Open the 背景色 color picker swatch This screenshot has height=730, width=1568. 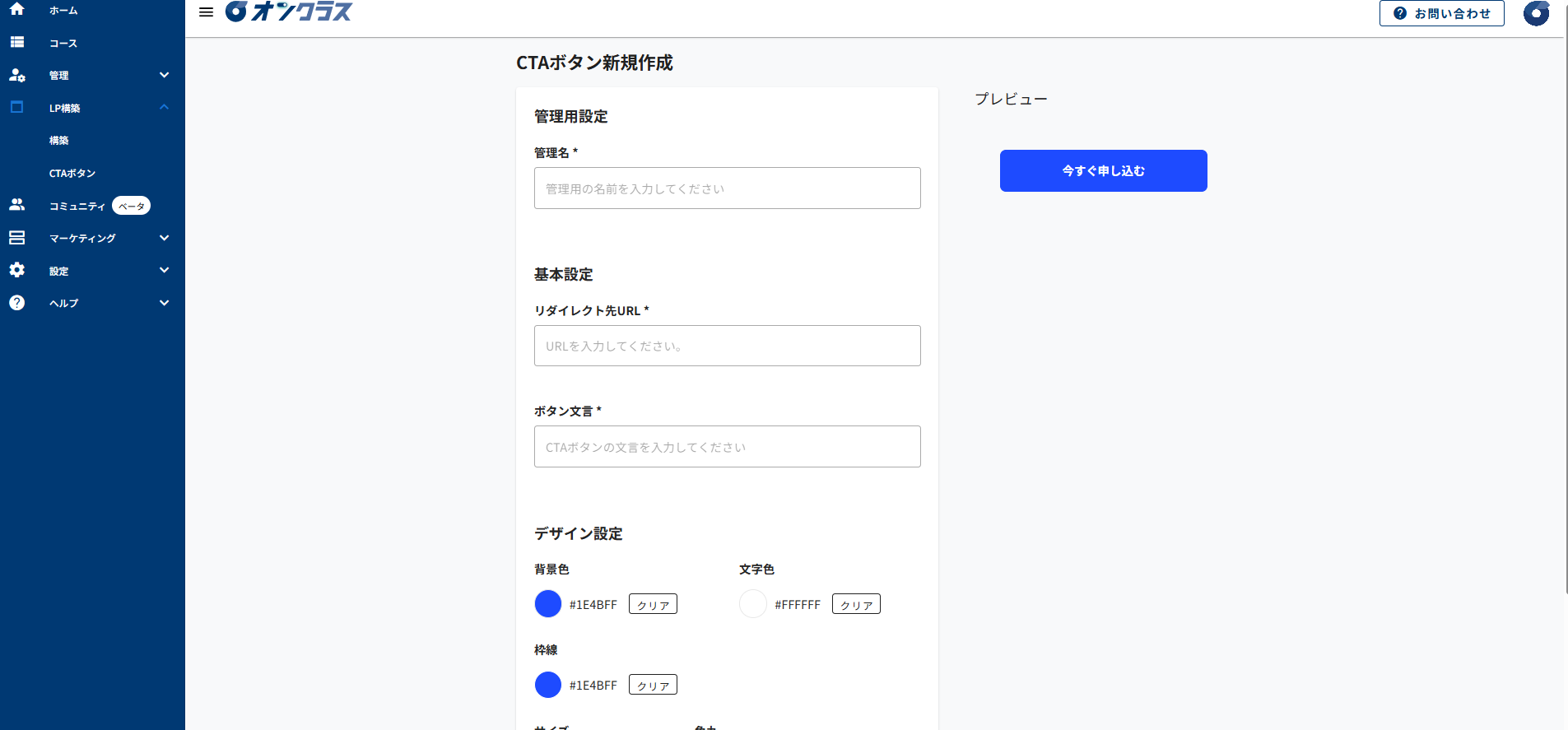coord(547,603)
